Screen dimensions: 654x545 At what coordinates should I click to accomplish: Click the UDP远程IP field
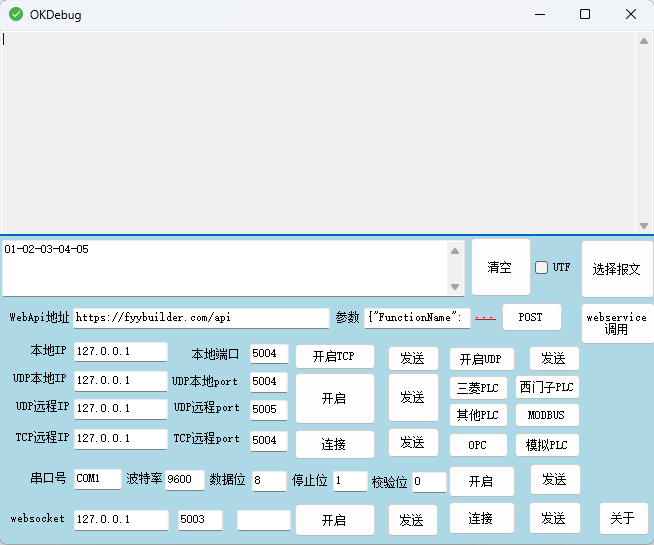click(x=121, y=409)
